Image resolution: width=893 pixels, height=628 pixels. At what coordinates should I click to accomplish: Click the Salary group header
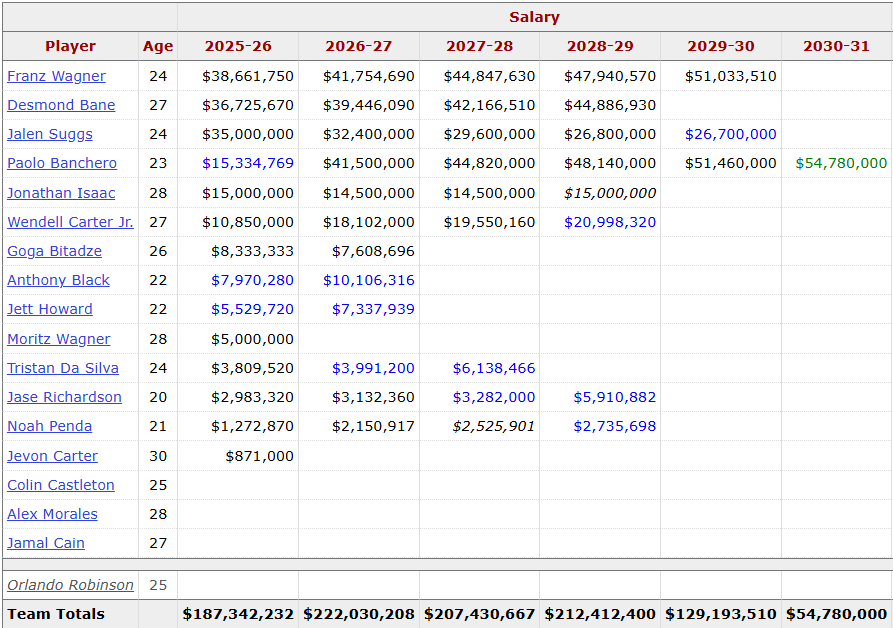point(534,17)
